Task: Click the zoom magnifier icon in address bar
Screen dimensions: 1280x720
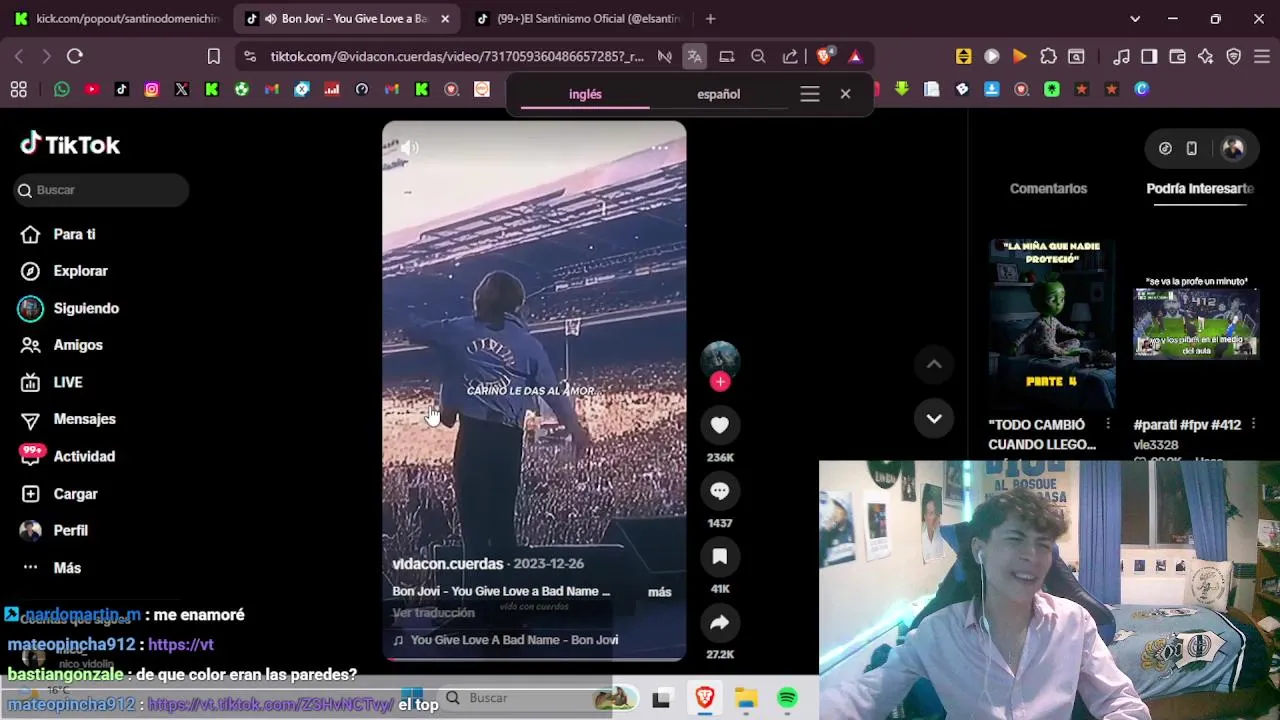Action: click(758, 56)
